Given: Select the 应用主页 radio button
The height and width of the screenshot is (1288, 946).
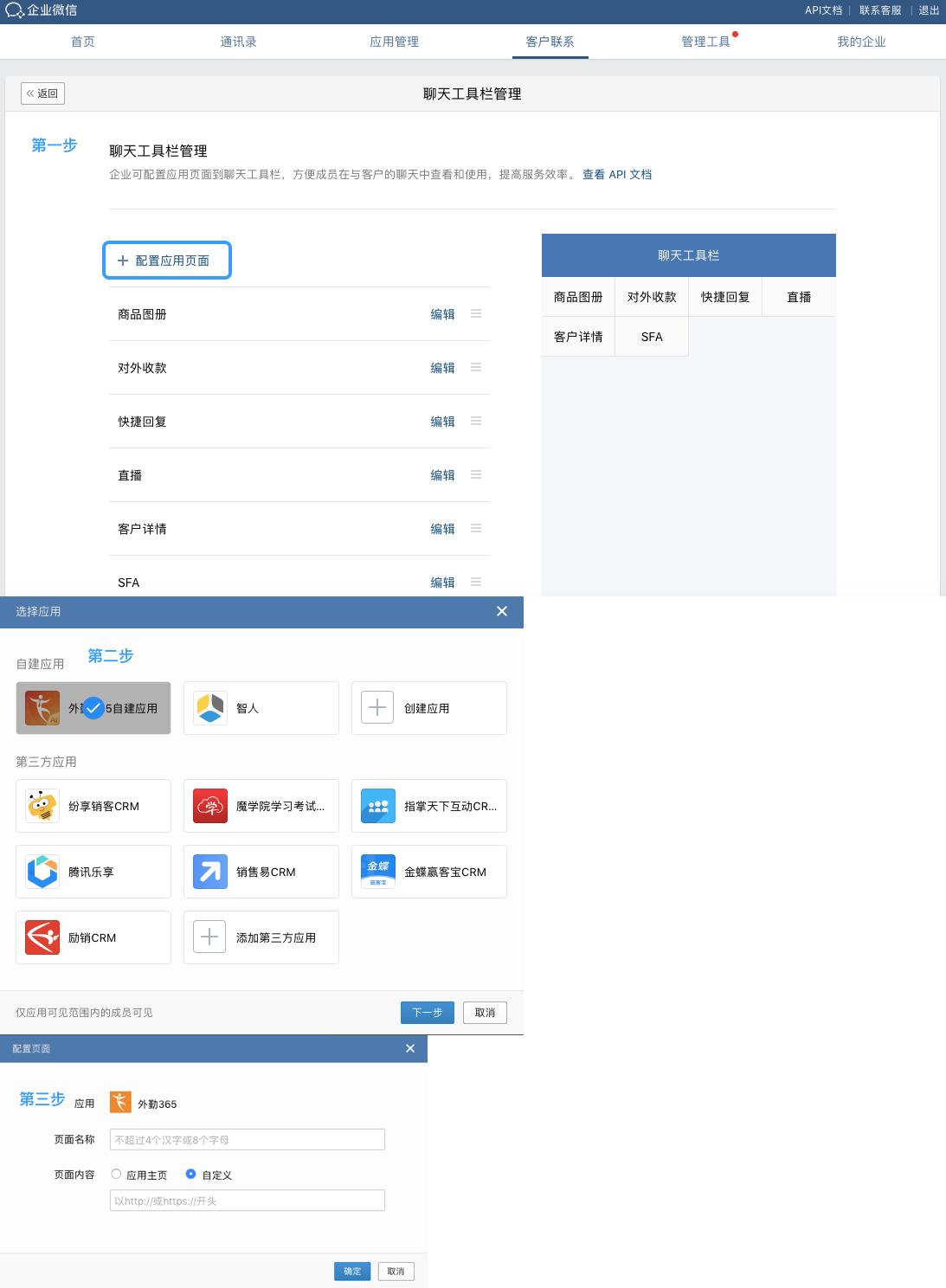Looking at the screenshot, I should pos(116,1175).
